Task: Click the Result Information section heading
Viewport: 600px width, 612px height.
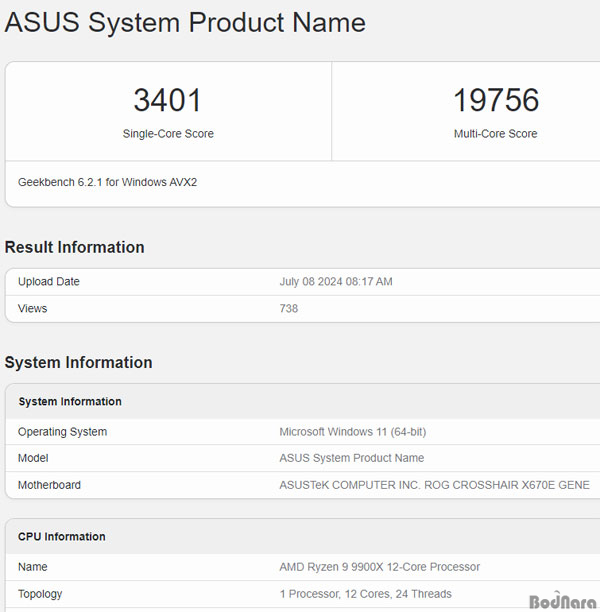Action: (75, 247)
